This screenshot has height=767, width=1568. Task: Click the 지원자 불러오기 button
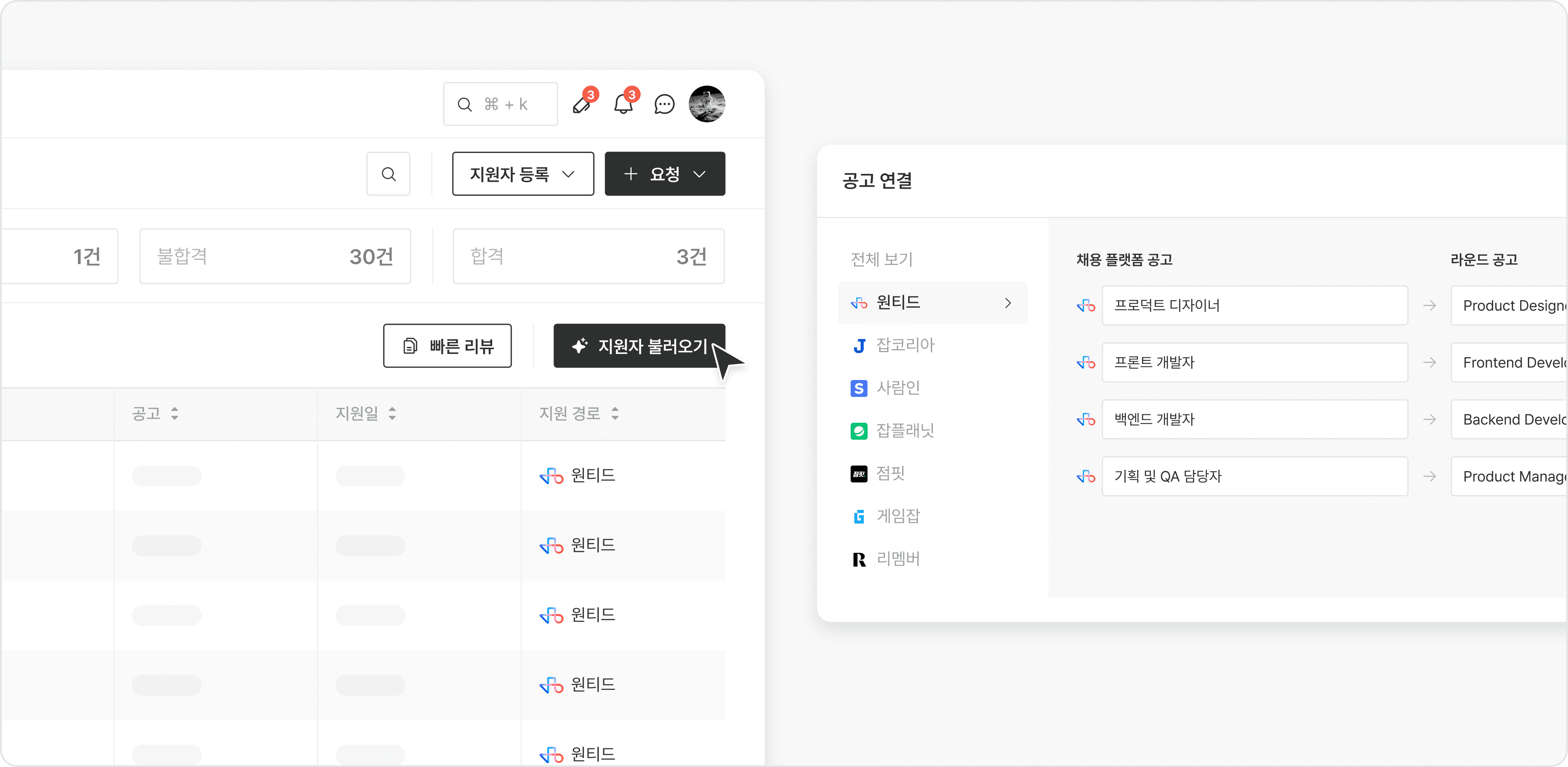point(639,346)
